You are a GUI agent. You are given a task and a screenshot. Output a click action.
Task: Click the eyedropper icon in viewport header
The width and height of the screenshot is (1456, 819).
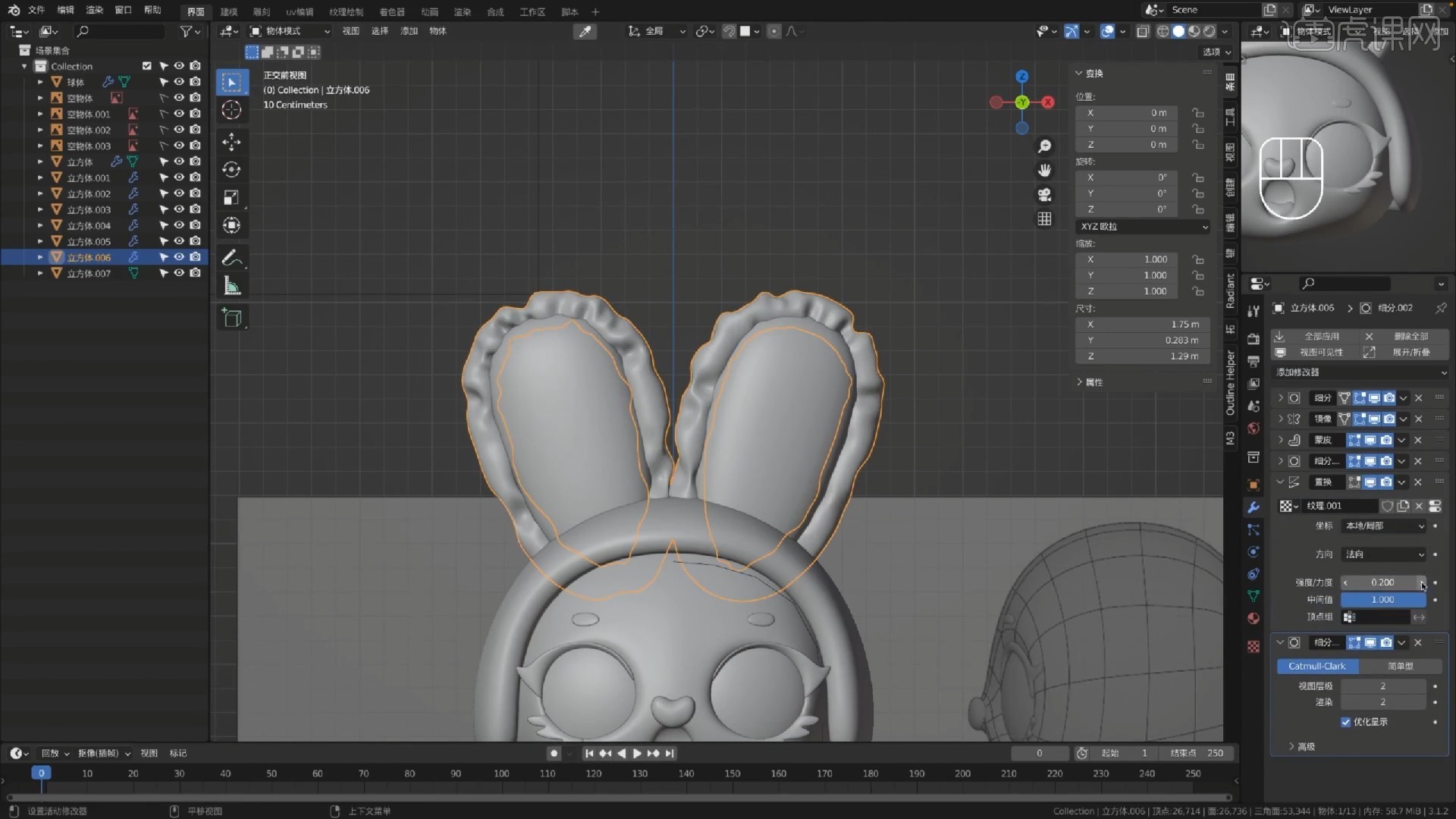[x=585, y=31]
